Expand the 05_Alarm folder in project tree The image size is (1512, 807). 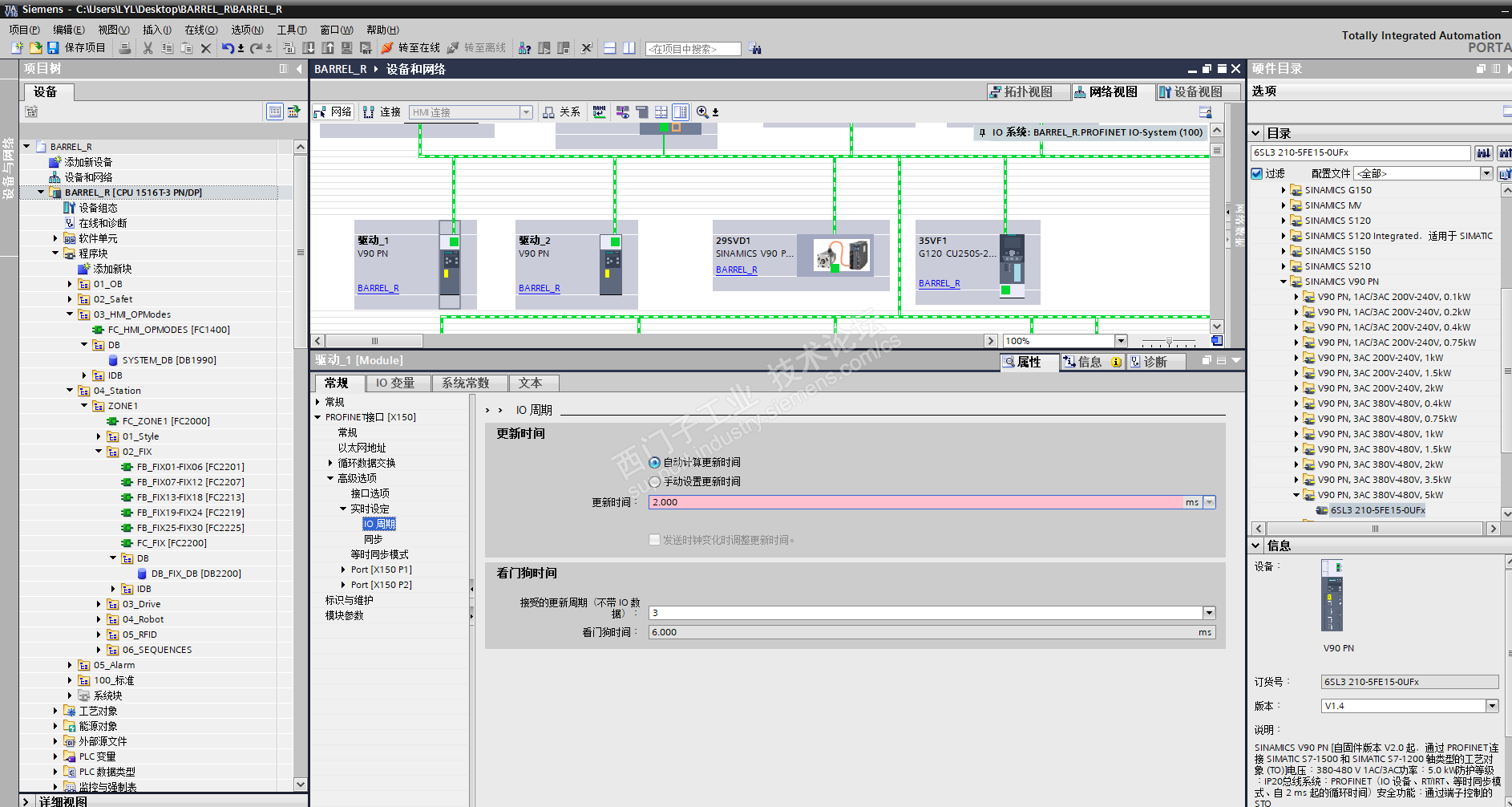pyautogui.click(x=70, y=665)
